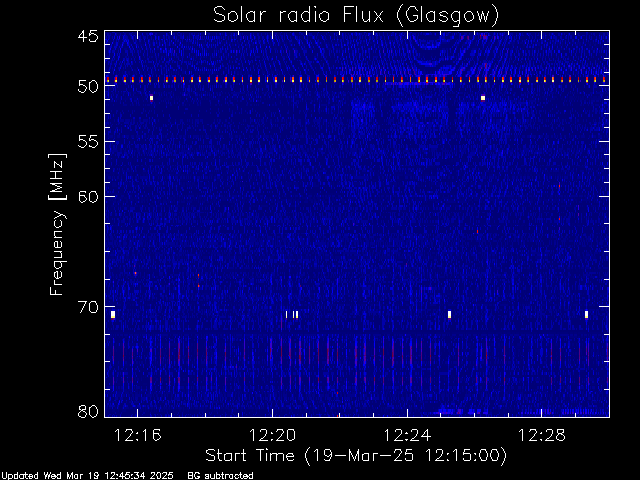Click the white burst near 51 MHz after 12:16
640x480 pixels.
pos(151,98)
